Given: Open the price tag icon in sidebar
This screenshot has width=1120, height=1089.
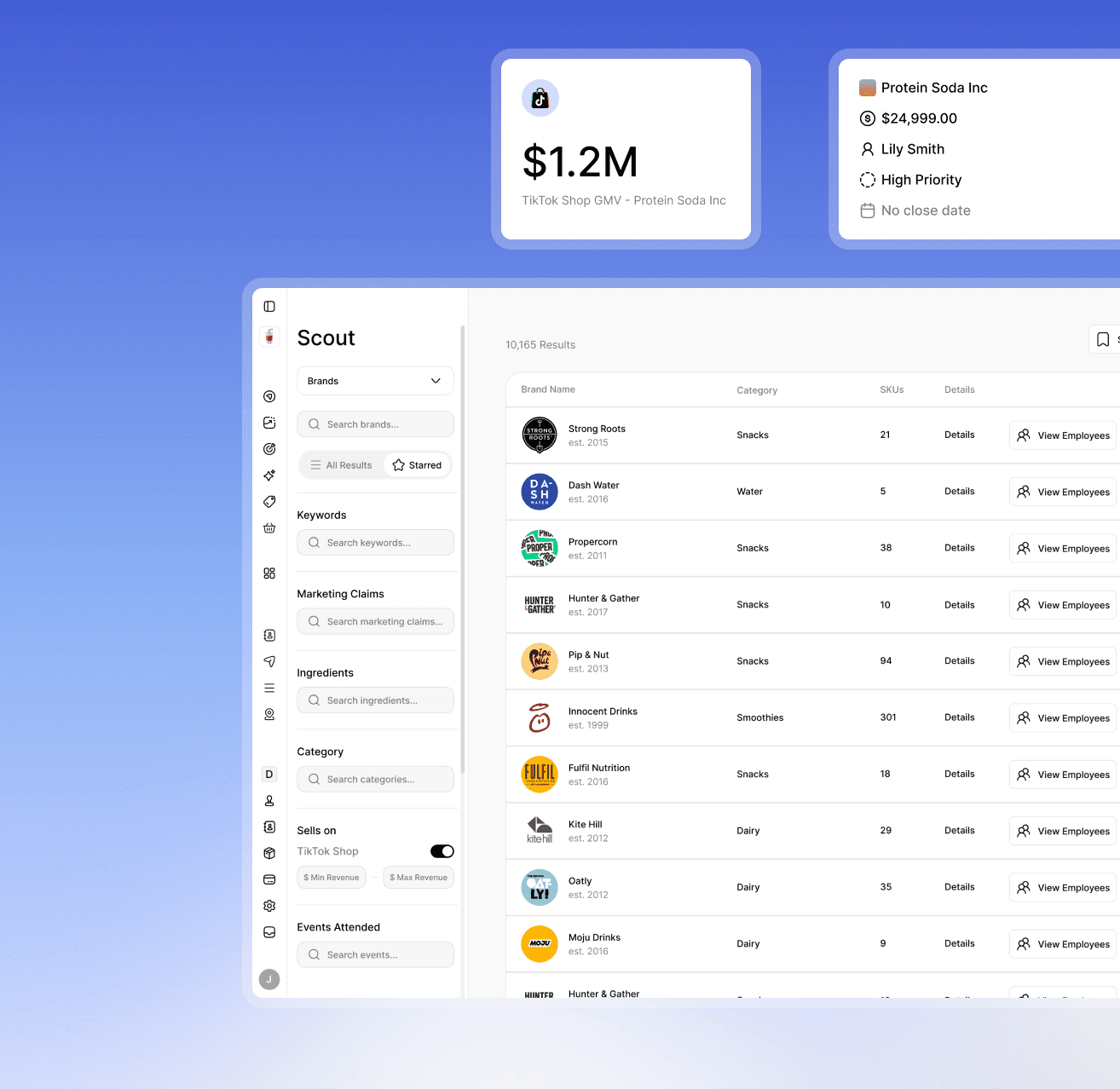Looking at the screenshot, I should pyautogui.click(x=269, y=502).
